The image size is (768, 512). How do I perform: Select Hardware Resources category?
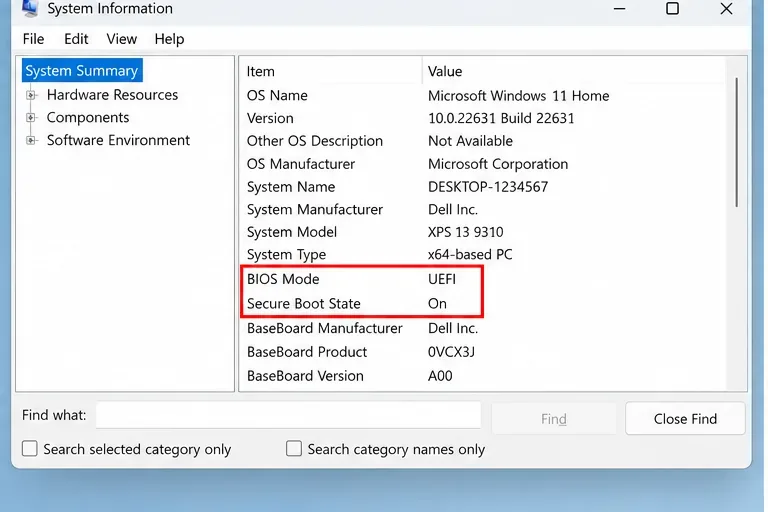coord(112,95)
